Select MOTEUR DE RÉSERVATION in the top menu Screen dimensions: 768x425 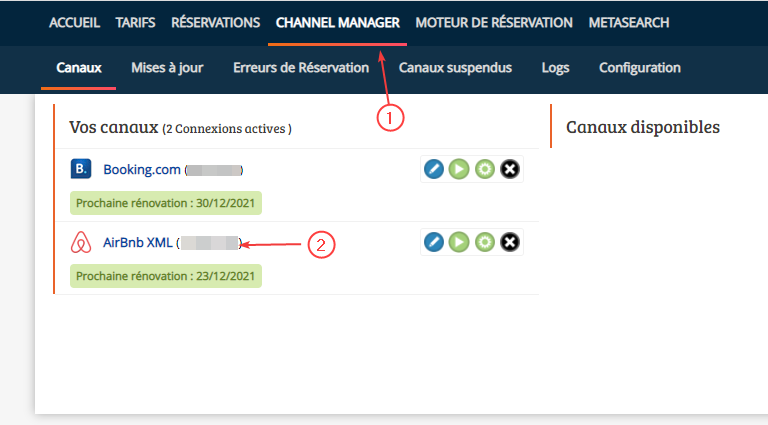point(493,22)
